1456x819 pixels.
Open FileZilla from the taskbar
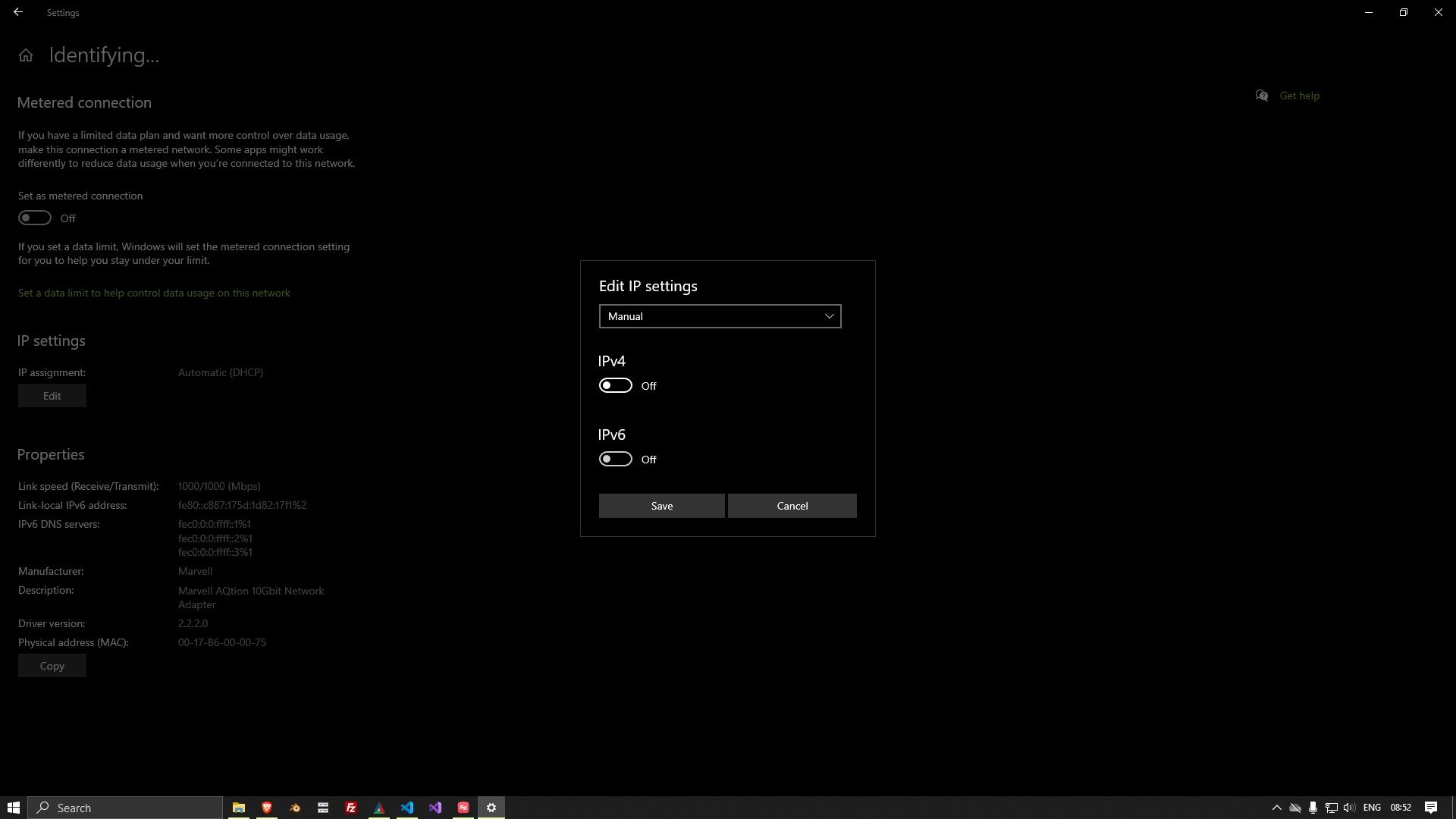[x=351, y=808]
